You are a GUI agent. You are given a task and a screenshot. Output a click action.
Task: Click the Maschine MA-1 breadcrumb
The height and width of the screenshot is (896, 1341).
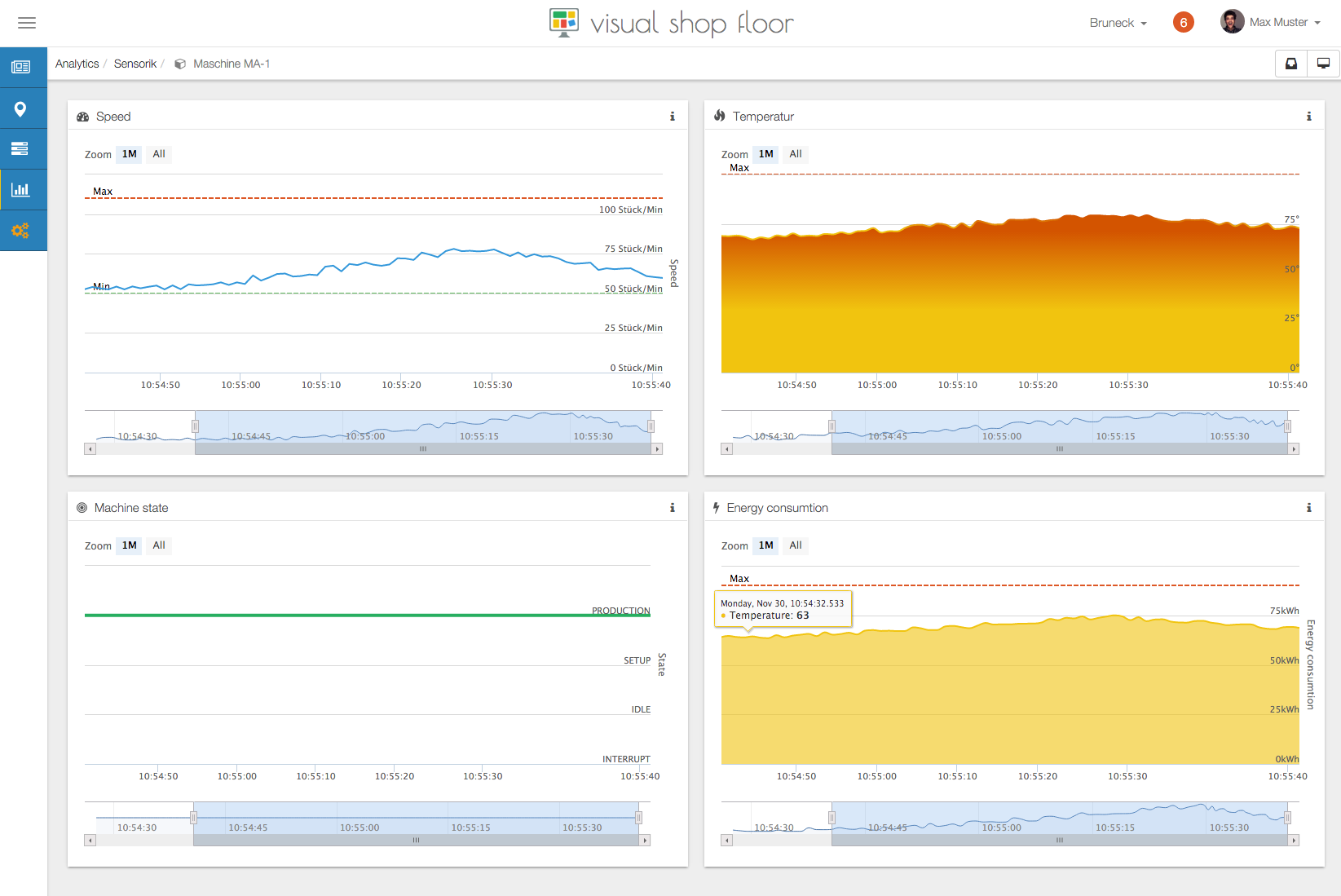point(232,64)
